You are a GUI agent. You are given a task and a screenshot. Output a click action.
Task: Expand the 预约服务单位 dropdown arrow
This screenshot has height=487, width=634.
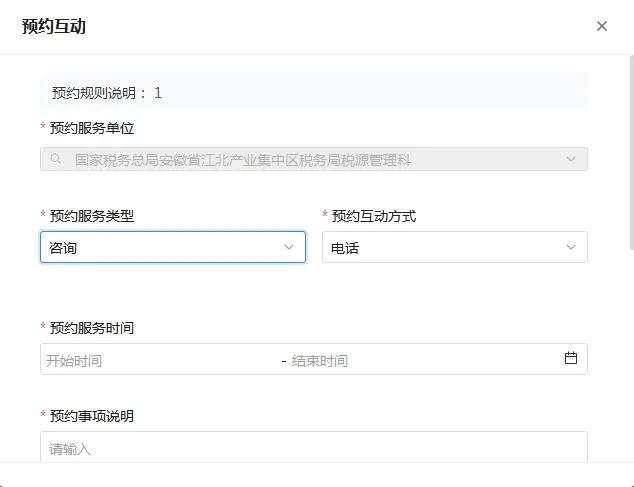(571, 159)
